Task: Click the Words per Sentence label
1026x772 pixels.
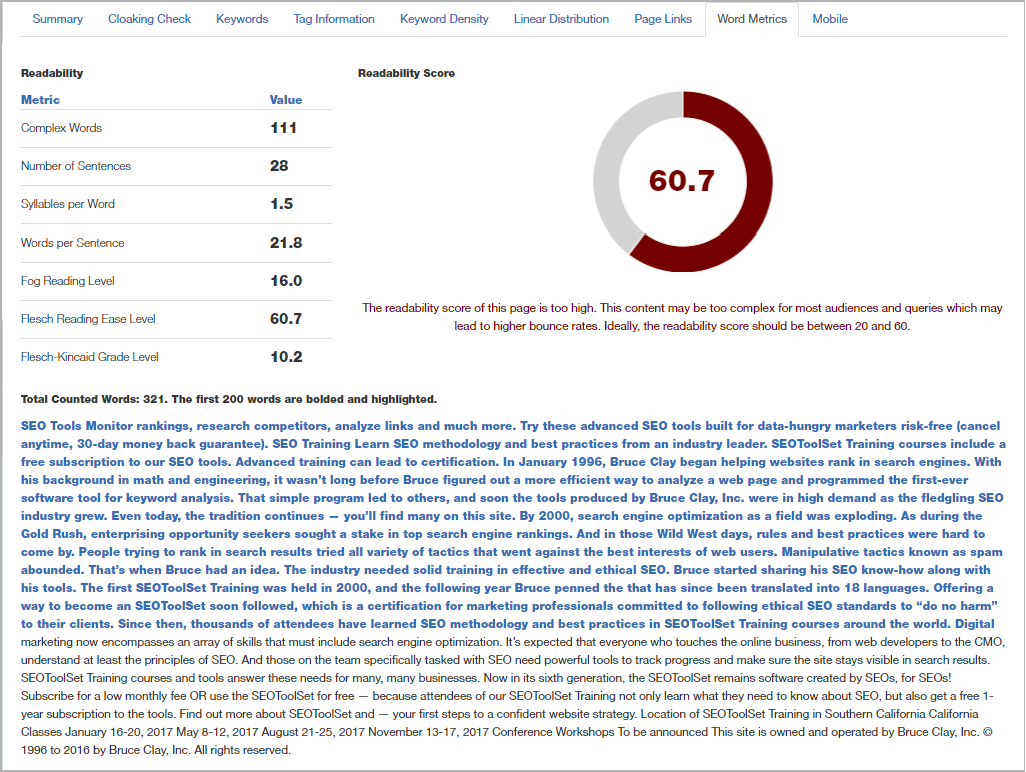Action: click(x=73, y=243)
